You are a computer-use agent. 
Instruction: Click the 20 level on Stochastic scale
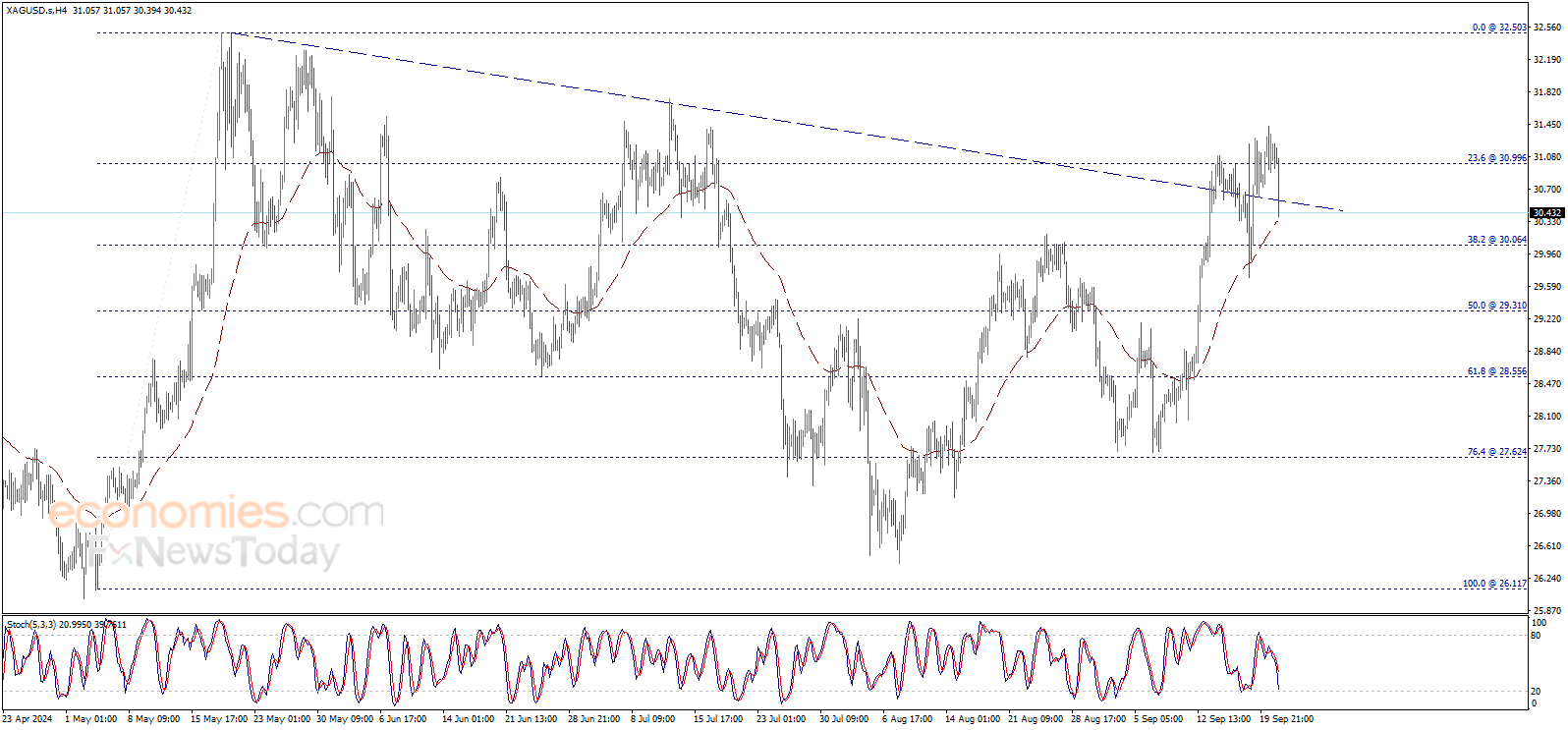coord(1536,692)
